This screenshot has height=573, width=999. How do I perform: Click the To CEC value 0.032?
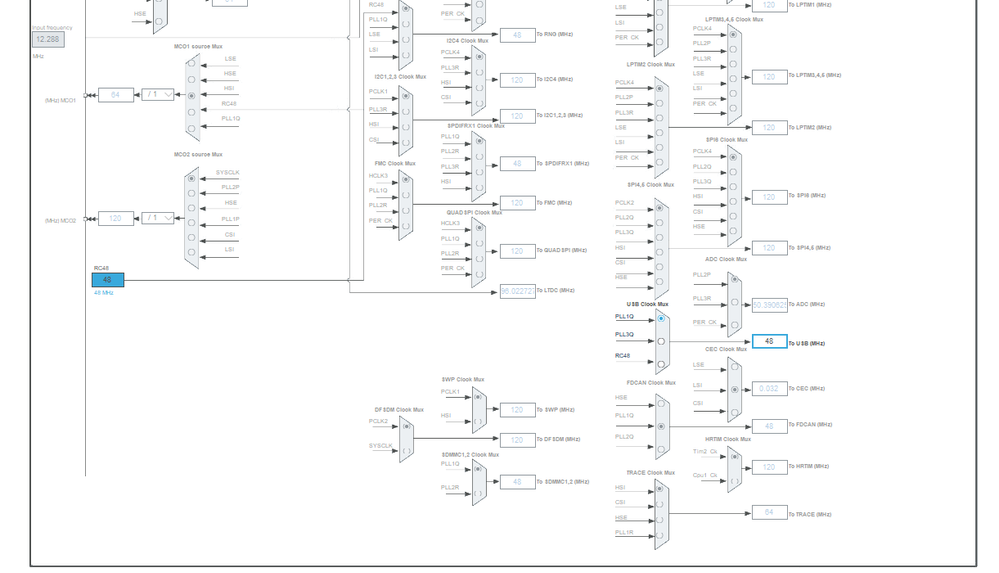(770, 388)
